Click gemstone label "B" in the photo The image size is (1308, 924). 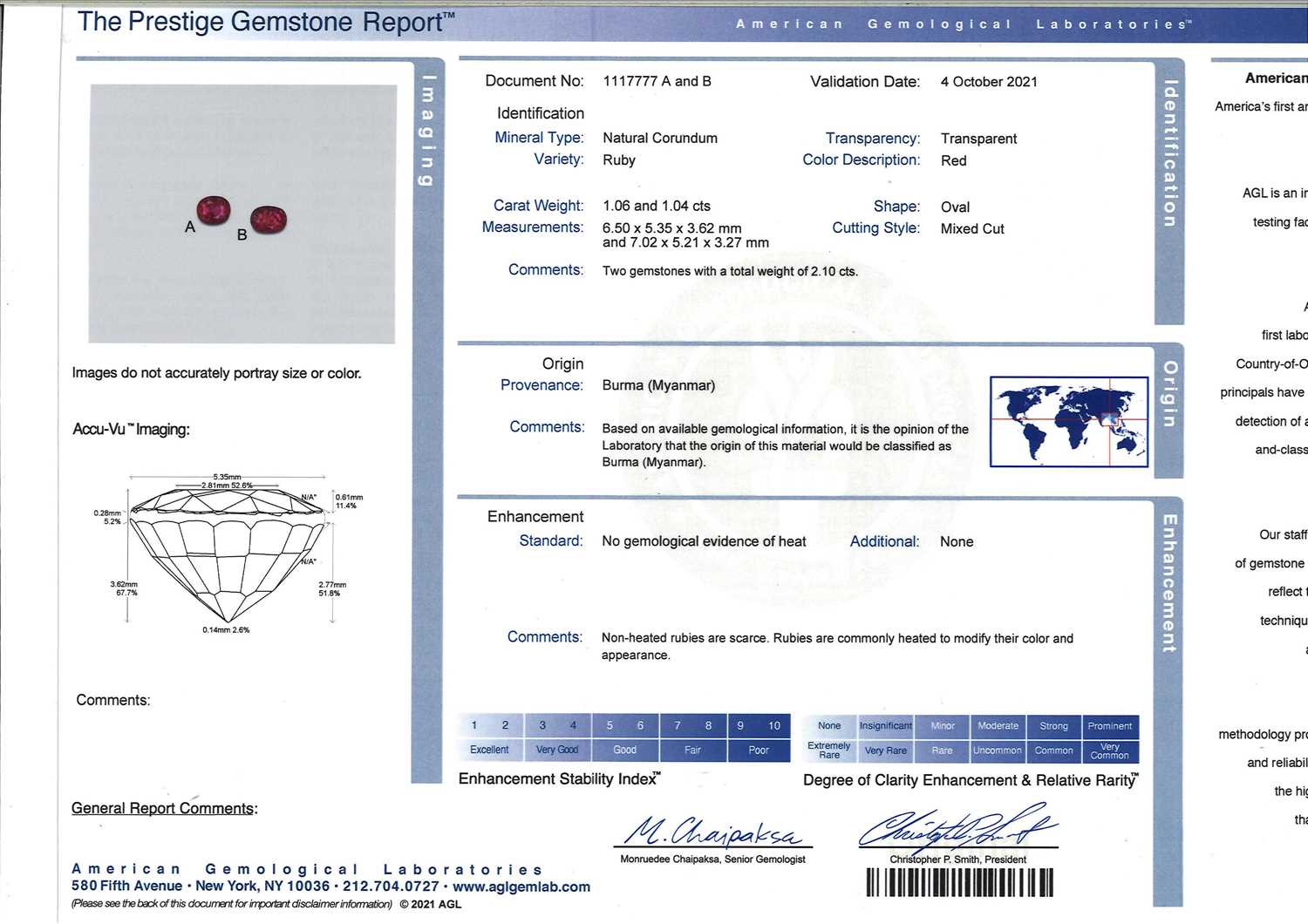[242, 234]
